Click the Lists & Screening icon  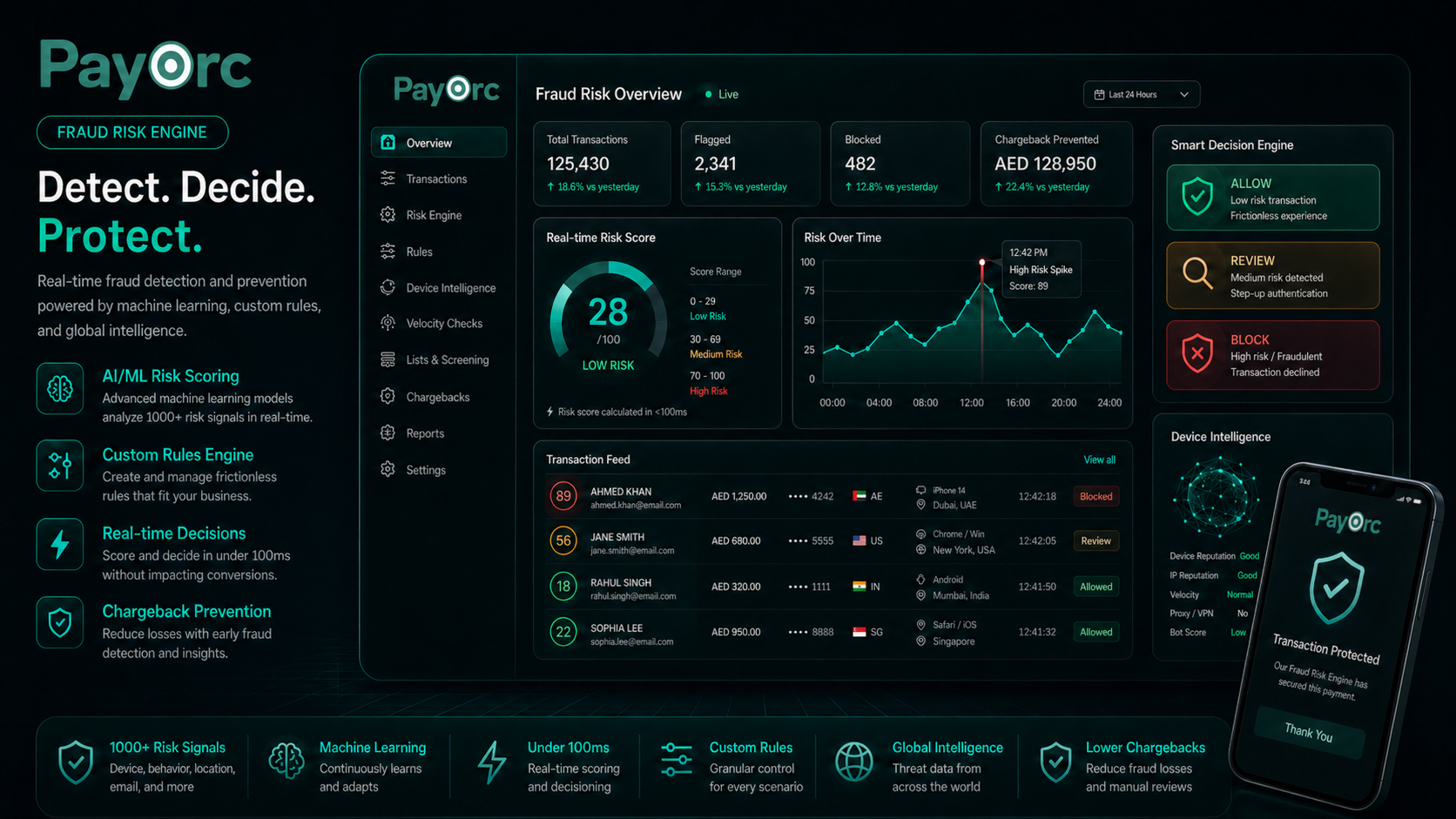coord(388,359)
